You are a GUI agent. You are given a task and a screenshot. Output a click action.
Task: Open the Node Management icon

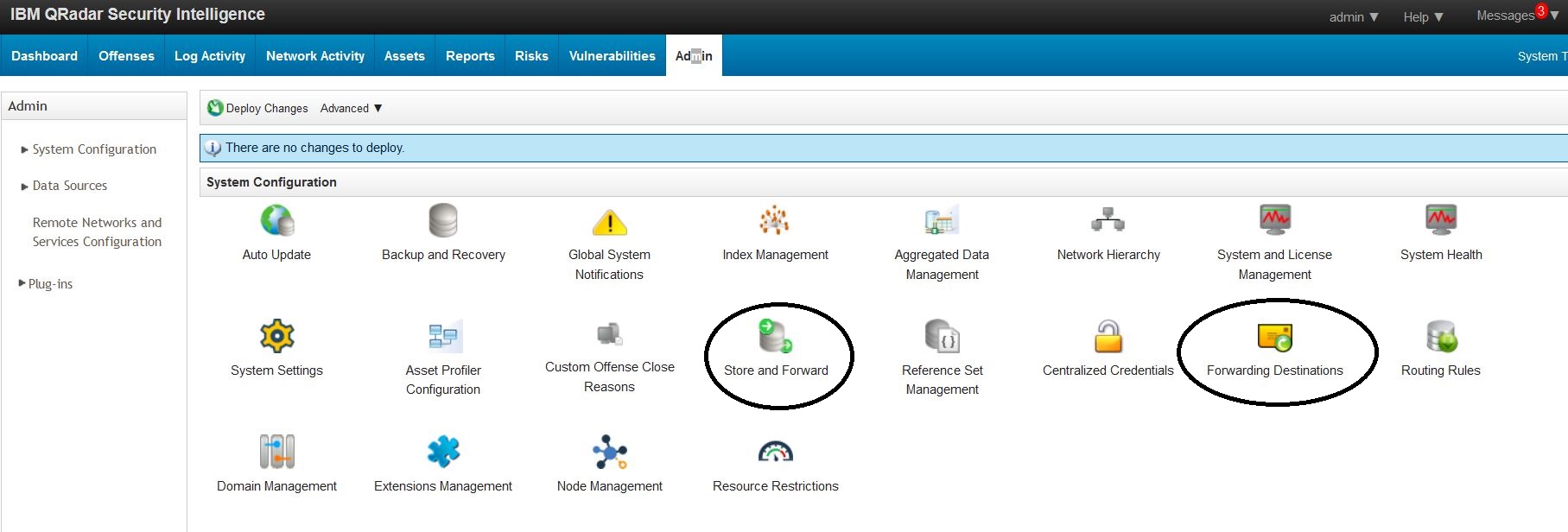coord(610,452)
